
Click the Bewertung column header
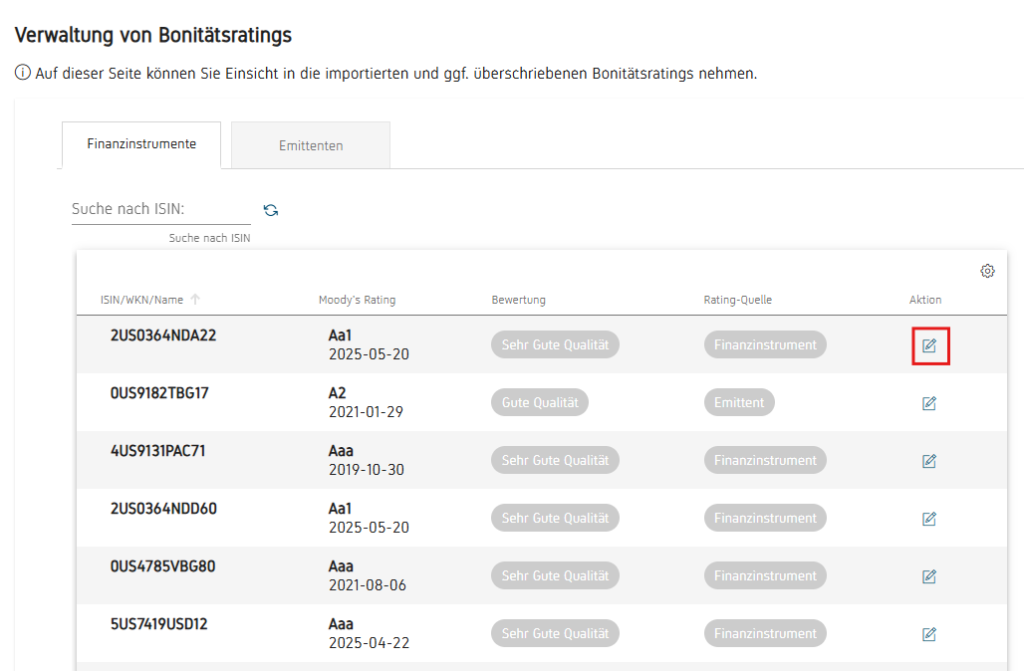pos(519,300)
